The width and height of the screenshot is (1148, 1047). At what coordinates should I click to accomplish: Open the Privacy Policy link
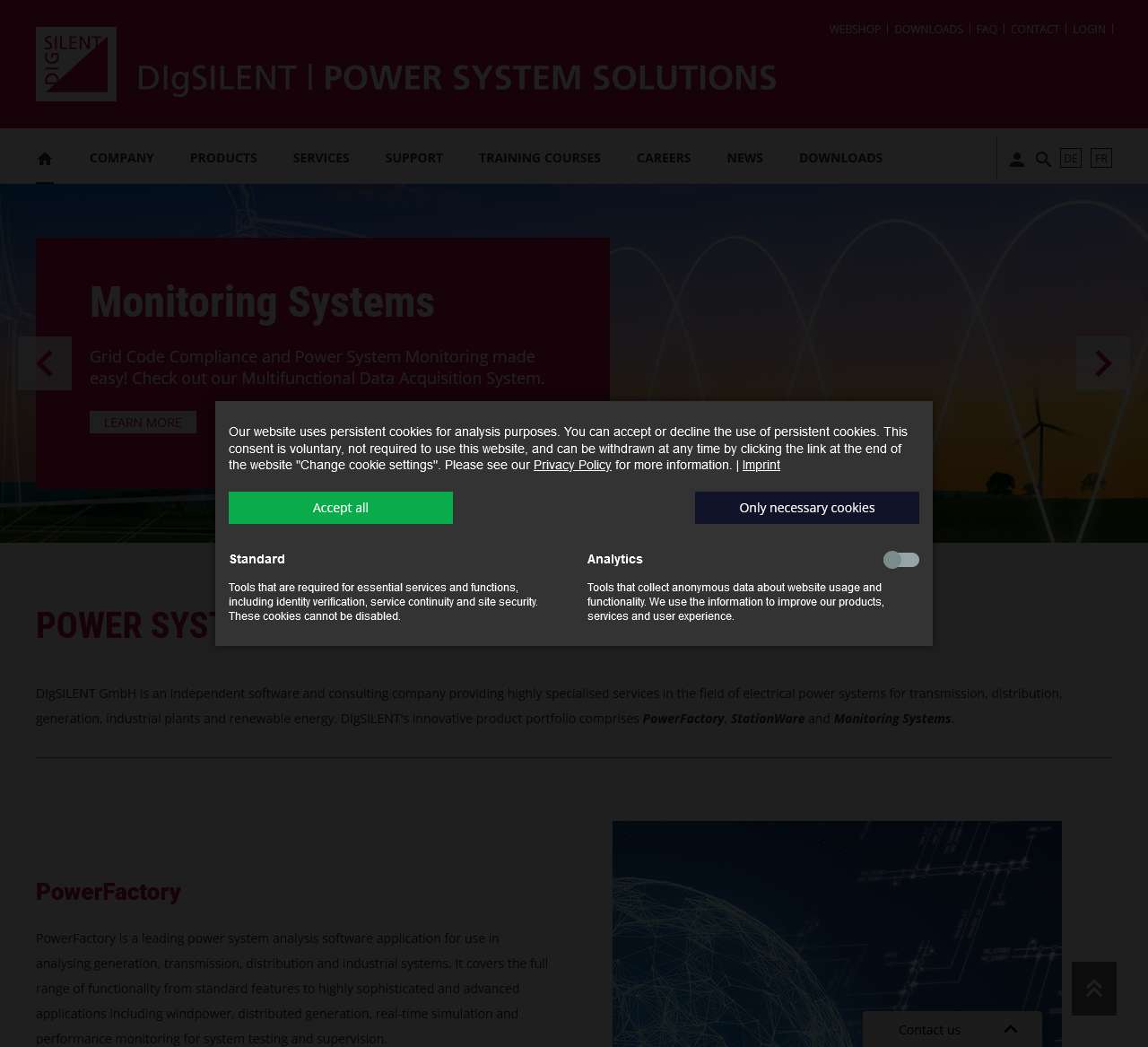[x=572, y=465]
